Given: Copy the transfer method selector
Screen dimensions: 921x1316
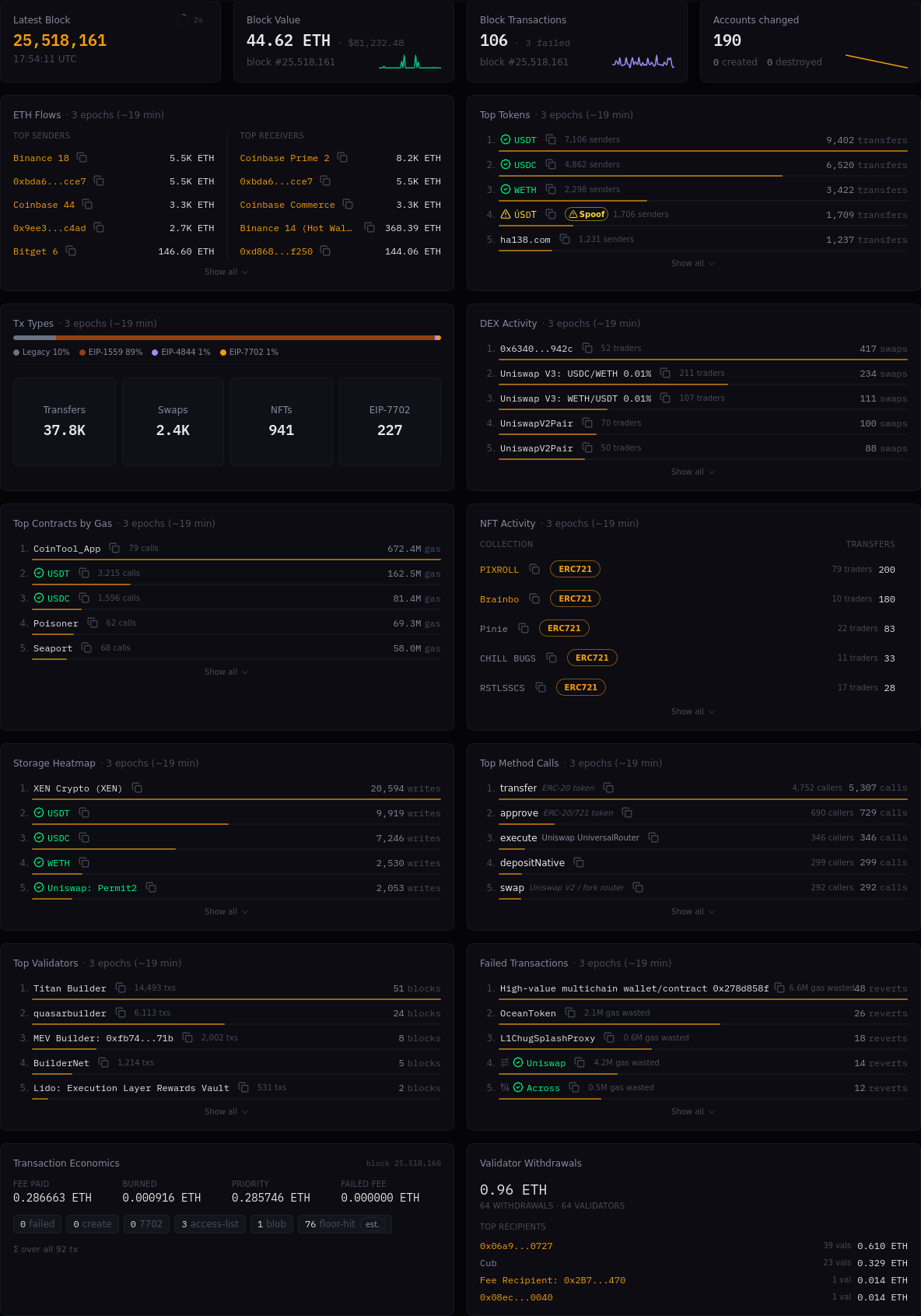Looking at the screenshot, I should tap(608, 788).
